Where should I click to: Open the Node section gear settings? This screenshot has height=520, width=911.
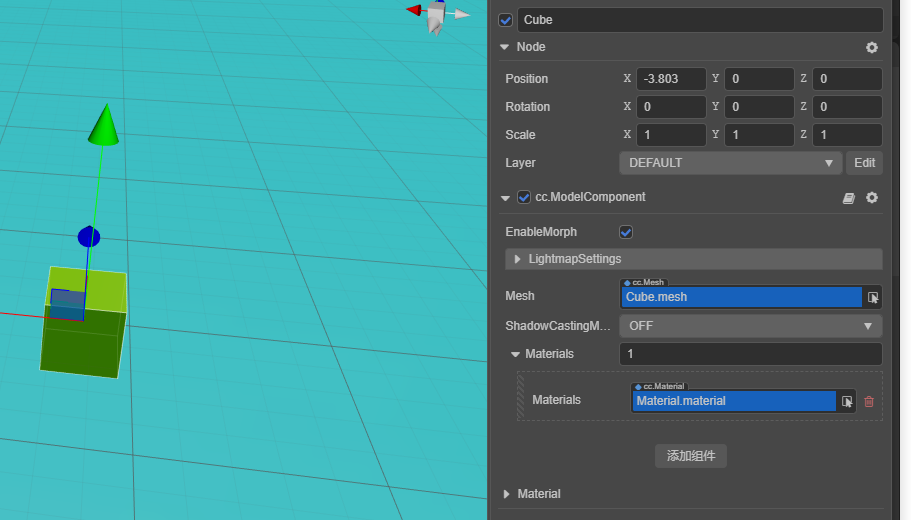(x=871, y=48)
